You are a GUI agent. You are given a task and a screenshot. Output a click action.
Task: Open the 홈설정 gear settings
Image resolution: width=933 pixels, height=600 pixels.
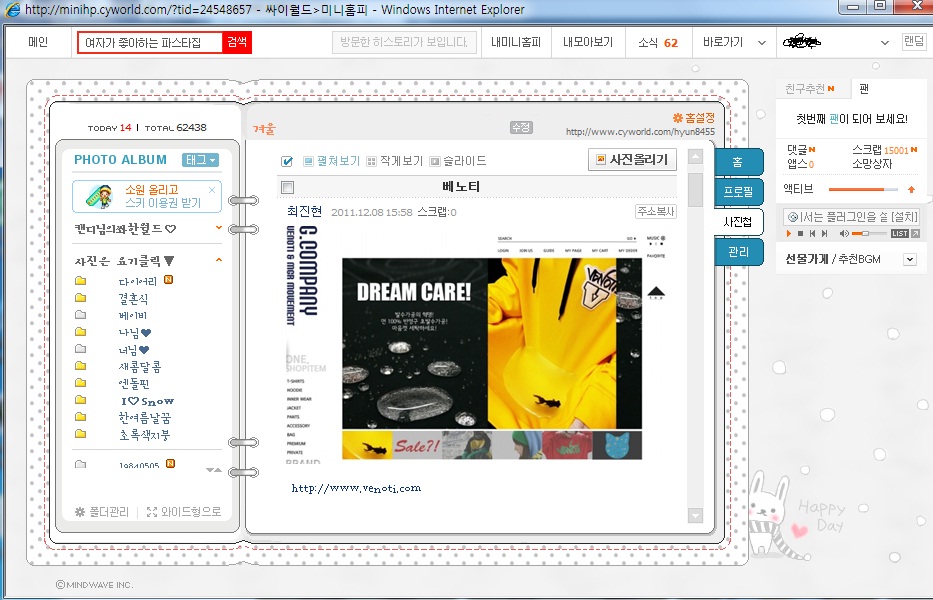tap(677, 118)
